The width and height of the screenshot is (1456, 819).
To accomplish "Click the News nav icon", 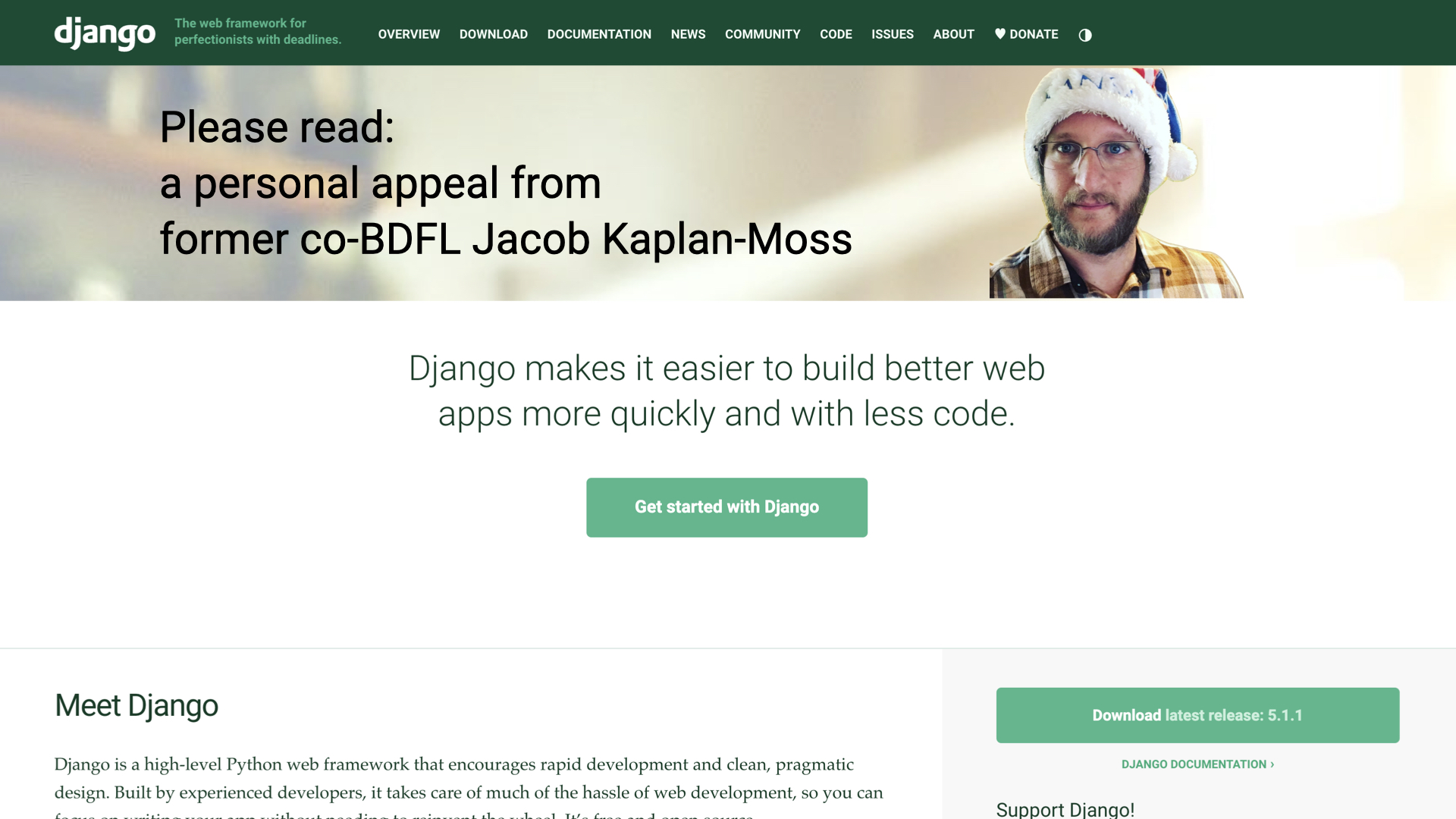I will (x=688, y=34).
